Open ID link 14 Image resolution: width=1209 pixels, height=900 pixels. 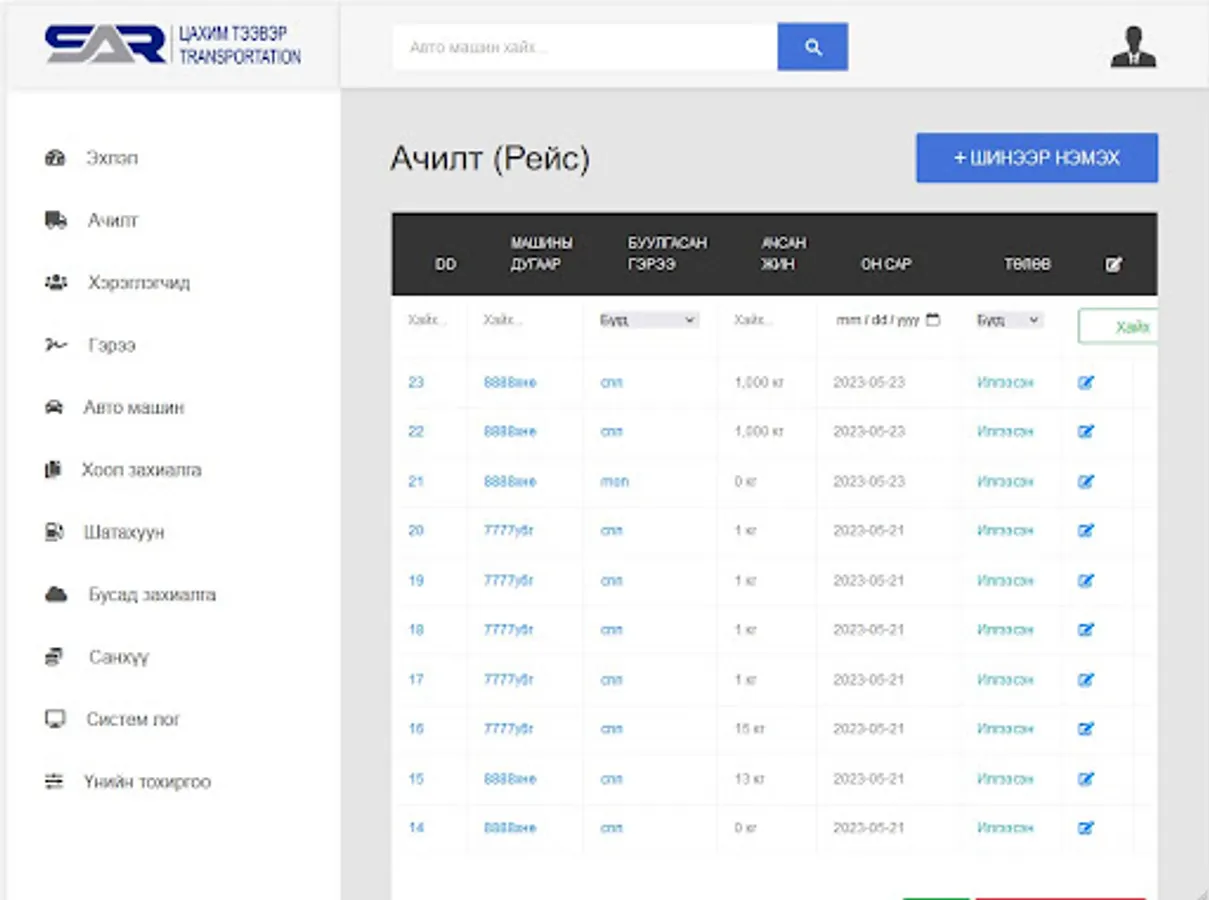[x=416, y=828]
